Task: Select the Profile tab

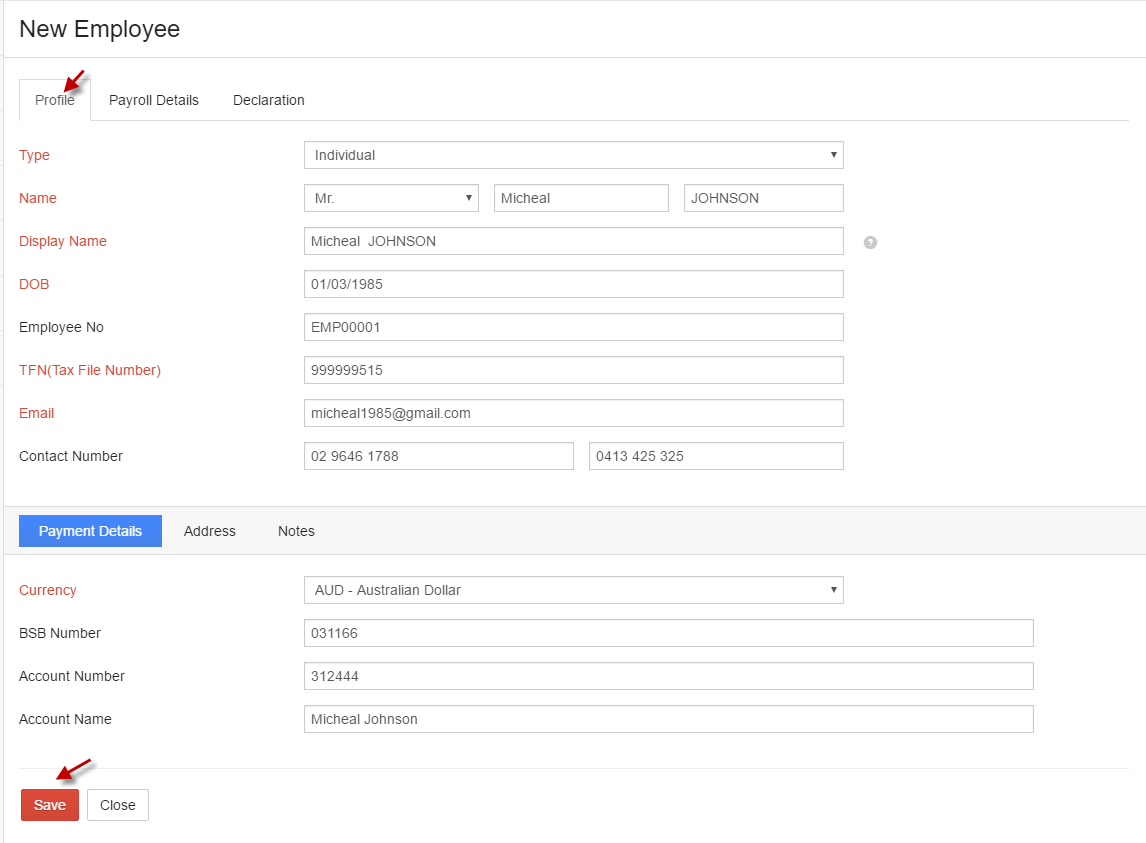Action: click(55, 100)
